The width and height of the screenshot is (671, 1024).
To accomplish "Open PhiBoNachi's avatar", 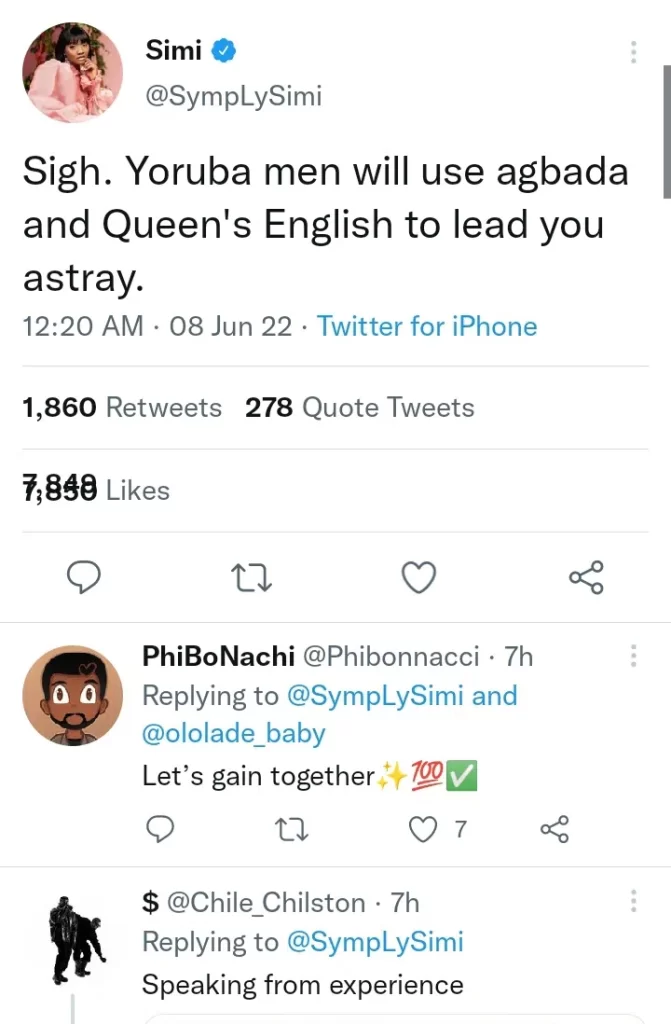I will point(72,694).
